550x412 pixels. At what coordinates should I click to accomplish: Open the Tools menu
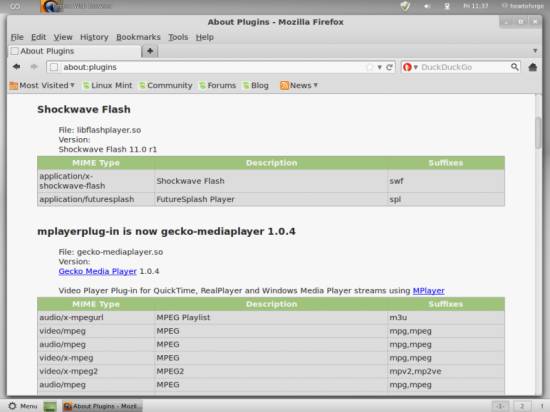click(x=178, y=37)
